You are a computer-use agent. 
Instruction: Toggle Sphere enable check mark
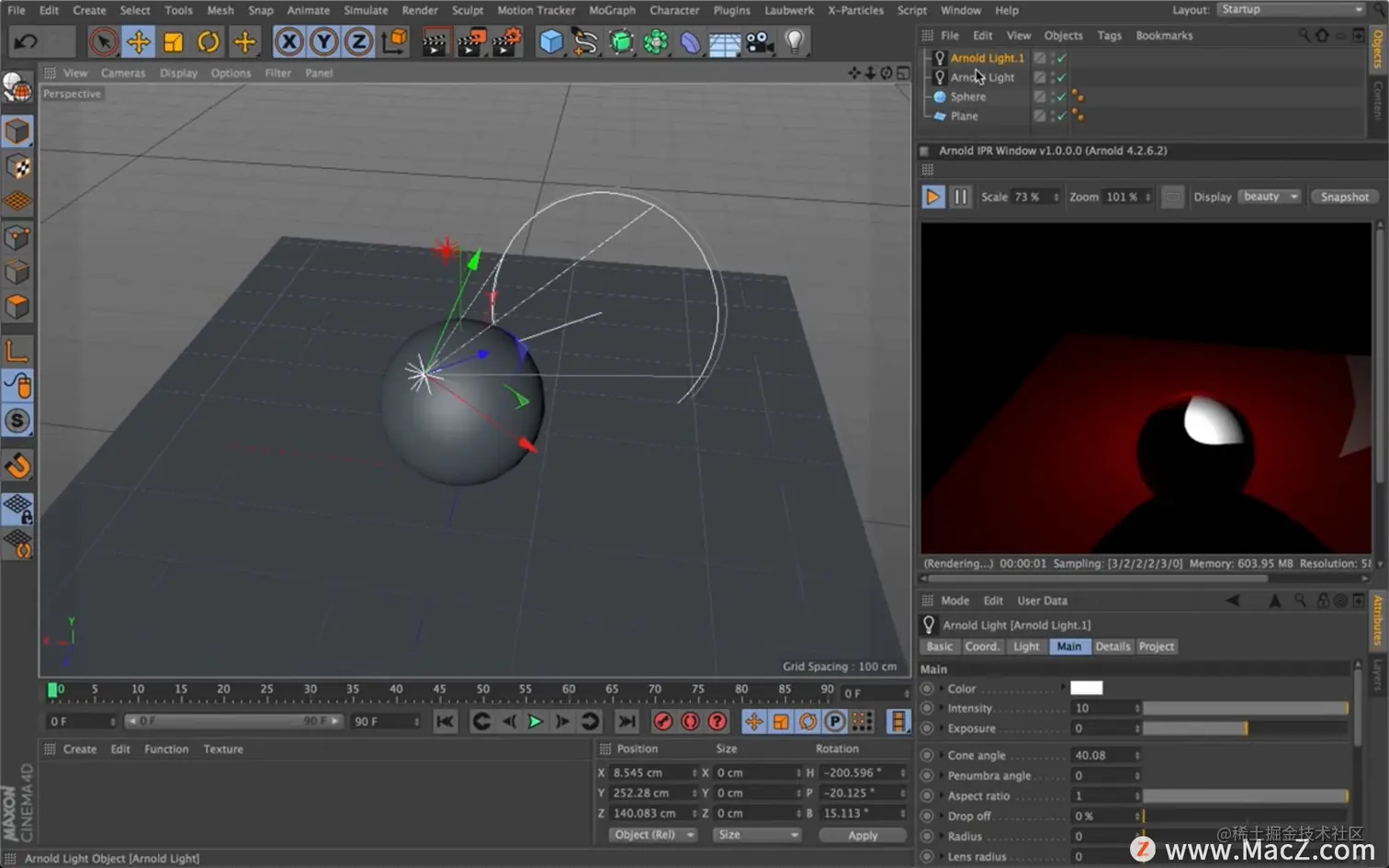1062,96
